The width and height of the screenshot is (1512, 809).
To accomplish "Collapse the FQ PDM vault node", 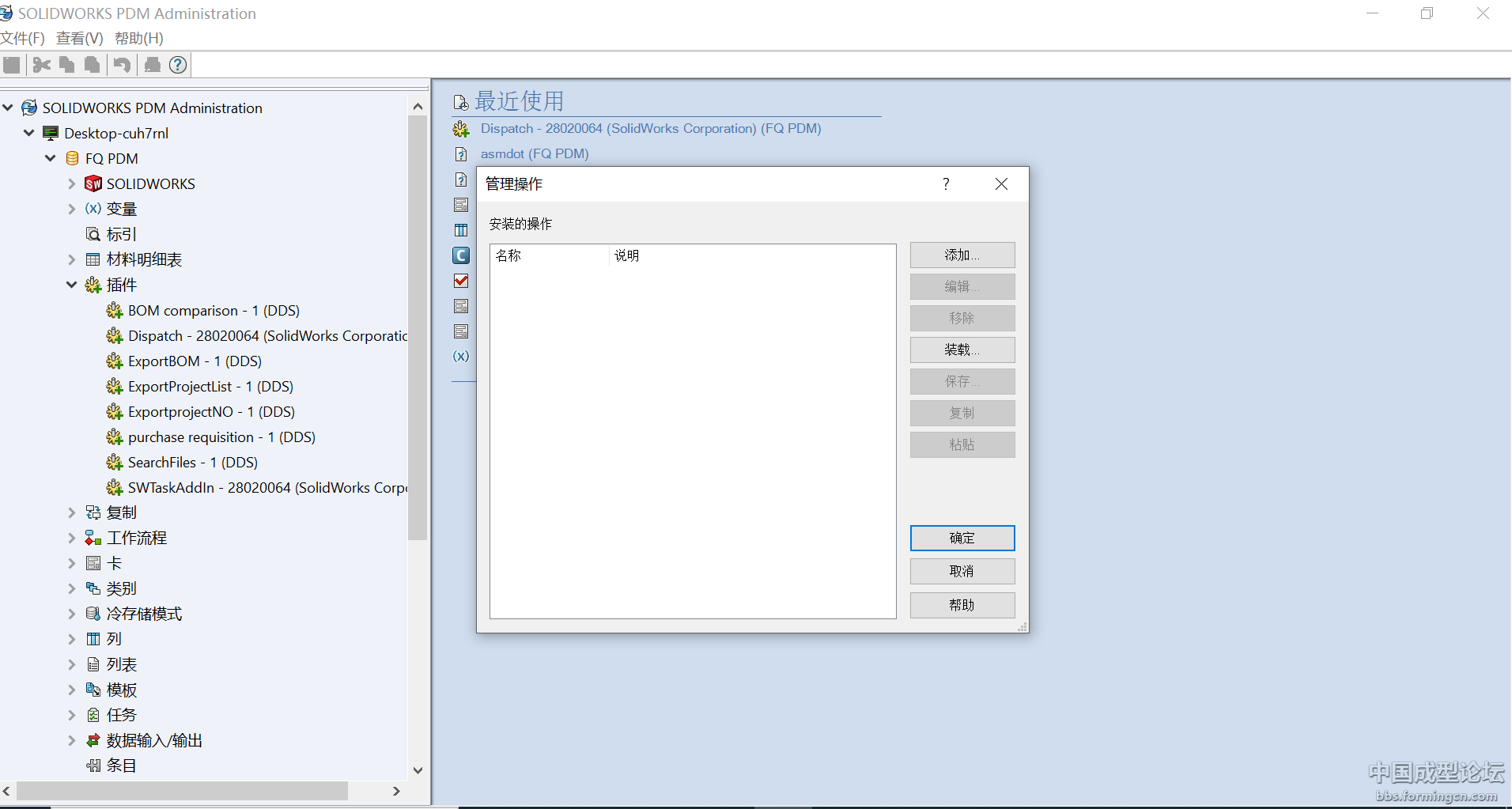I will pyautogui.click(x=51, y=159).
